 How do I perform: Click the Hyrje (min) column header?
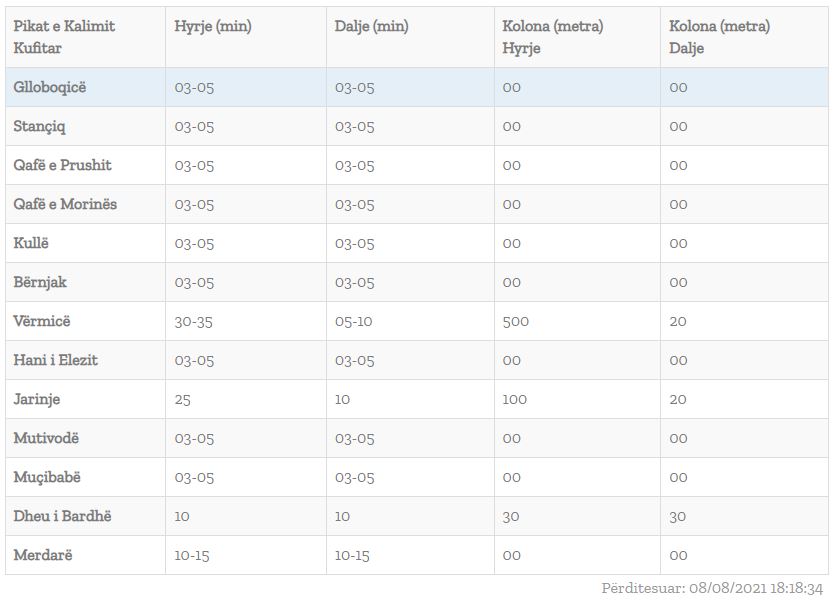pos(212,26)
